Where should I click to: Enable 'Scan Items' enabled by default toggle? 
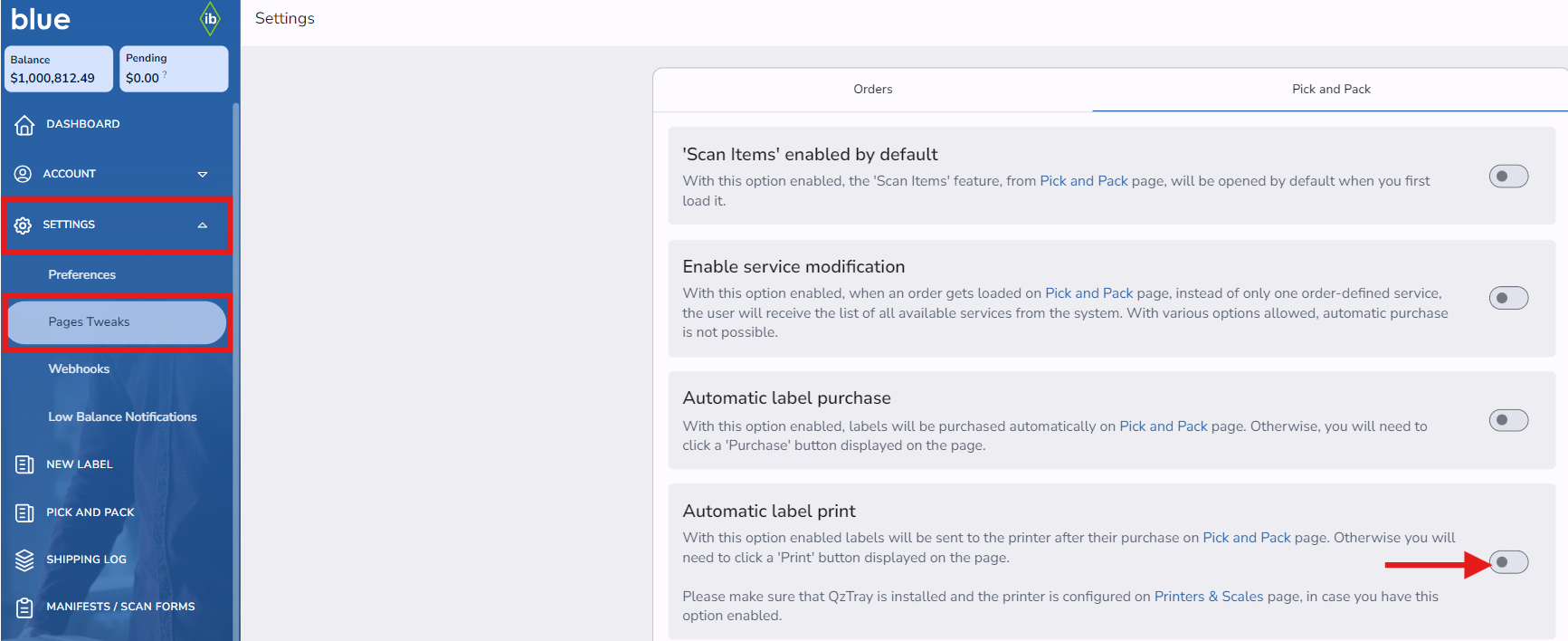tap(1508, 177)
